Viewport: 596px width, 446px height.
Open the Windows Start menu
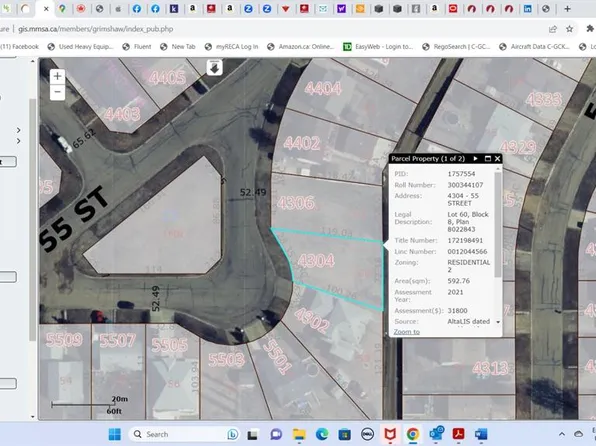pyautogui.click(x=114, y=434)
